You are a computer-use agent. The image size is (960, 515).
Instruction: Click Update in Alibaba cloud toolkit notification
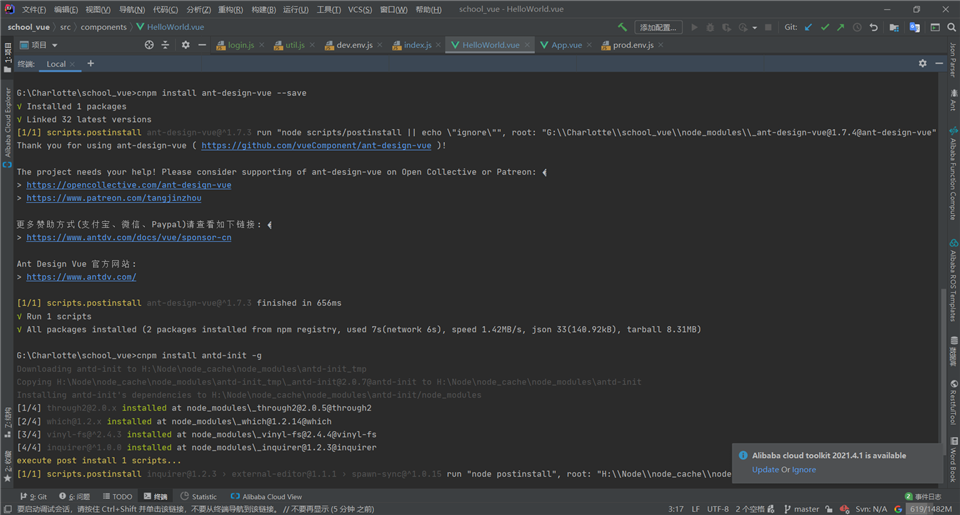point(765,470)
